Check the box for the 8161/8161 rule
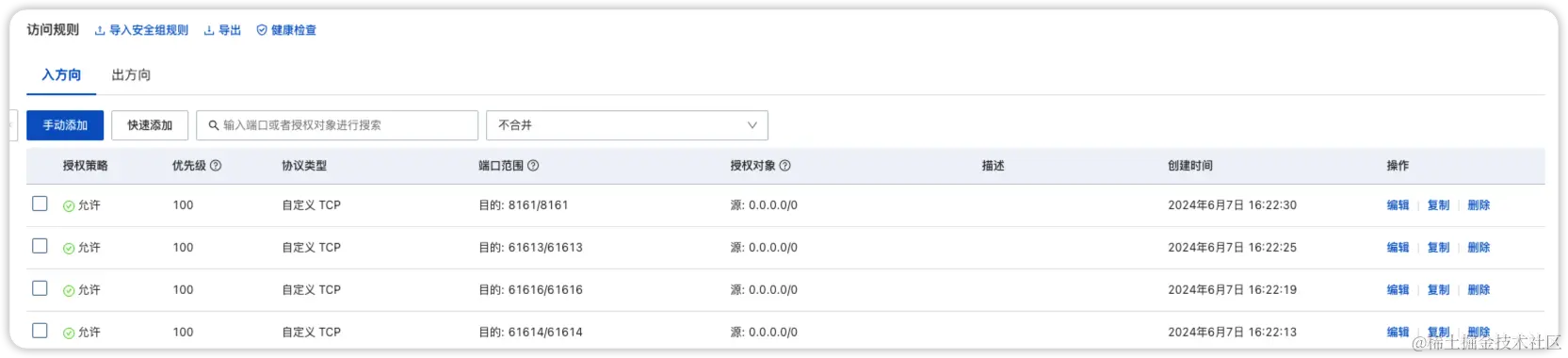The width and height of the screenshot is (1568, 358). point(40,203)
